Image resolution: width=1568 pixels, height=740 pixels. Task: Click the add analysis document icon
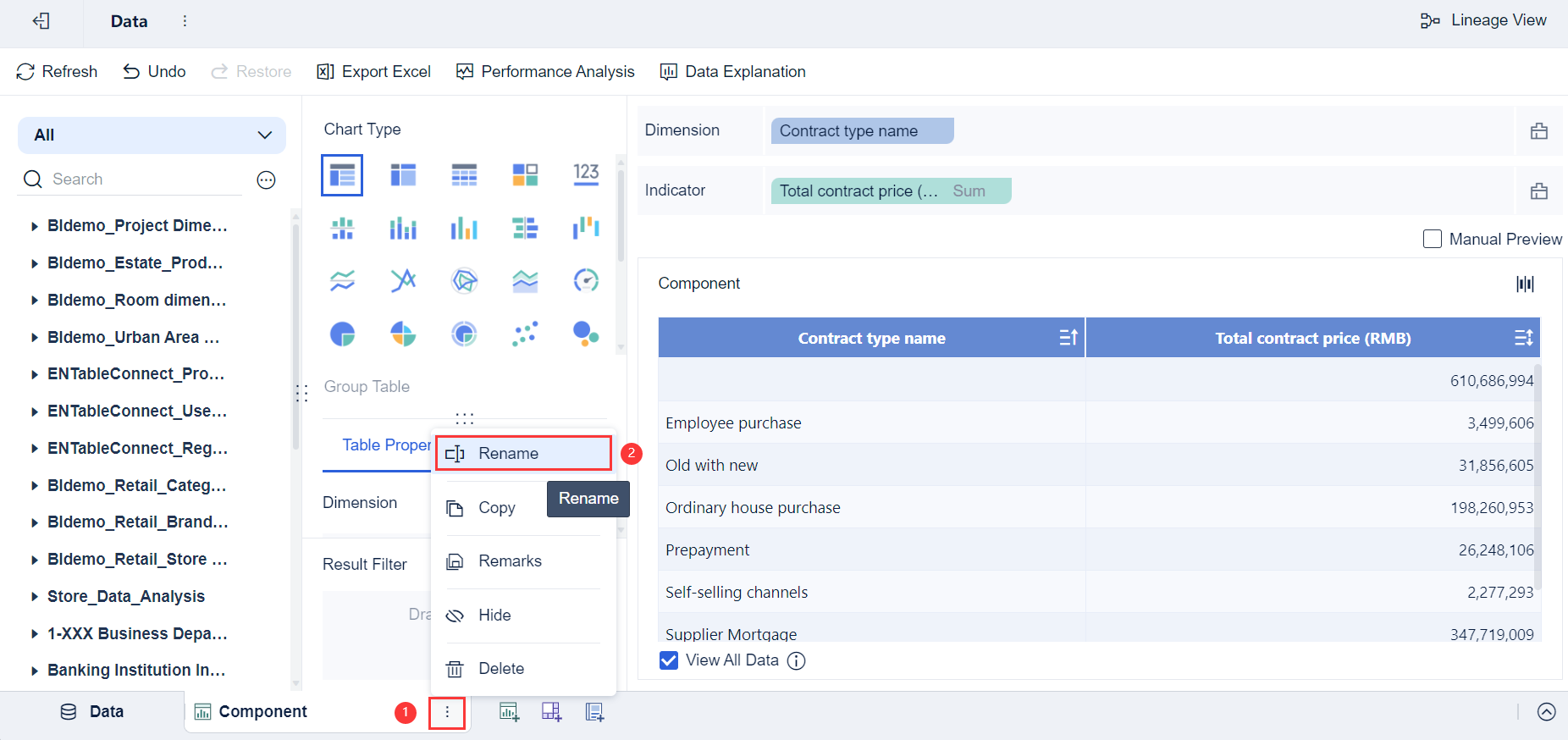(x=594, y=712)
